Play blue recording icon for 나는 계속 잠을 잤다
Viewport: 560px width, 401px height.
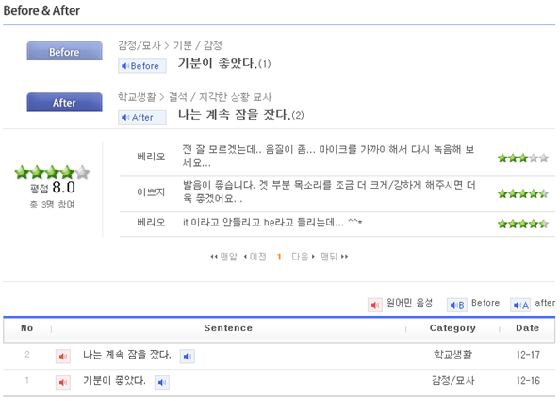click(187, 356)
